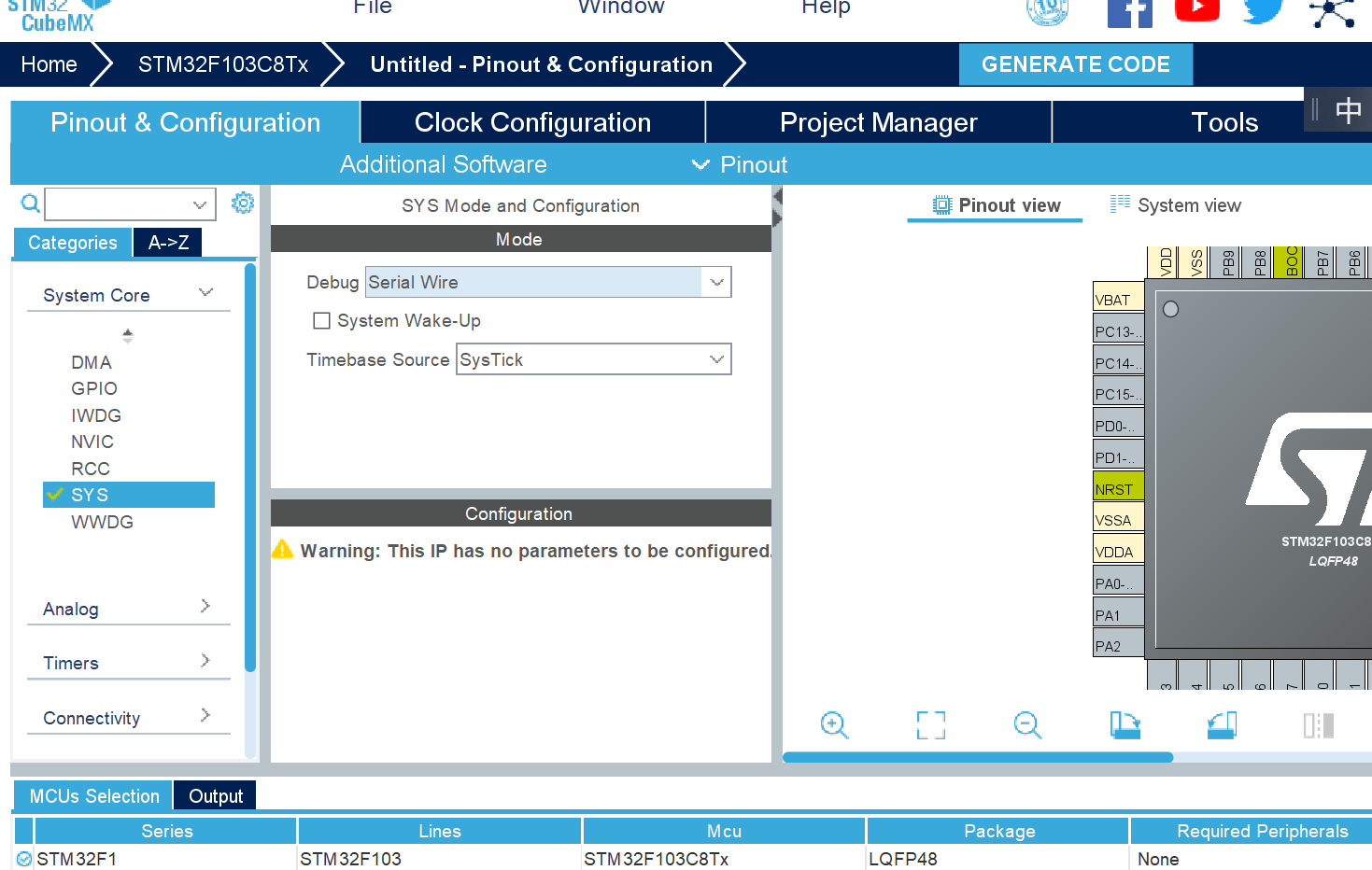Click the GENERATE CODE button
The image size is (1372, 870).
[1076, 64]
